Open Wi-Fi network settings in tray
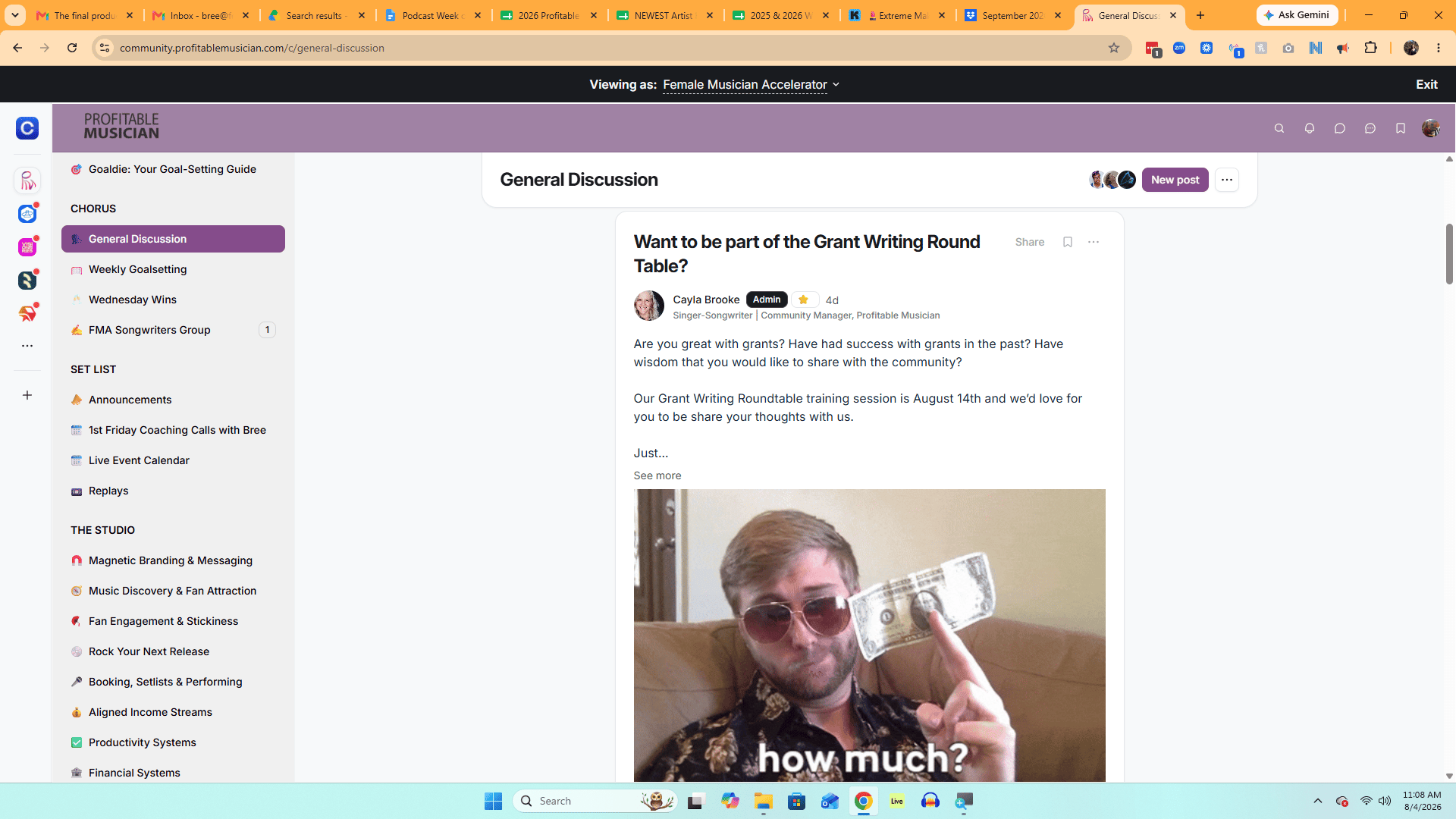 [x=1366, y=801]
